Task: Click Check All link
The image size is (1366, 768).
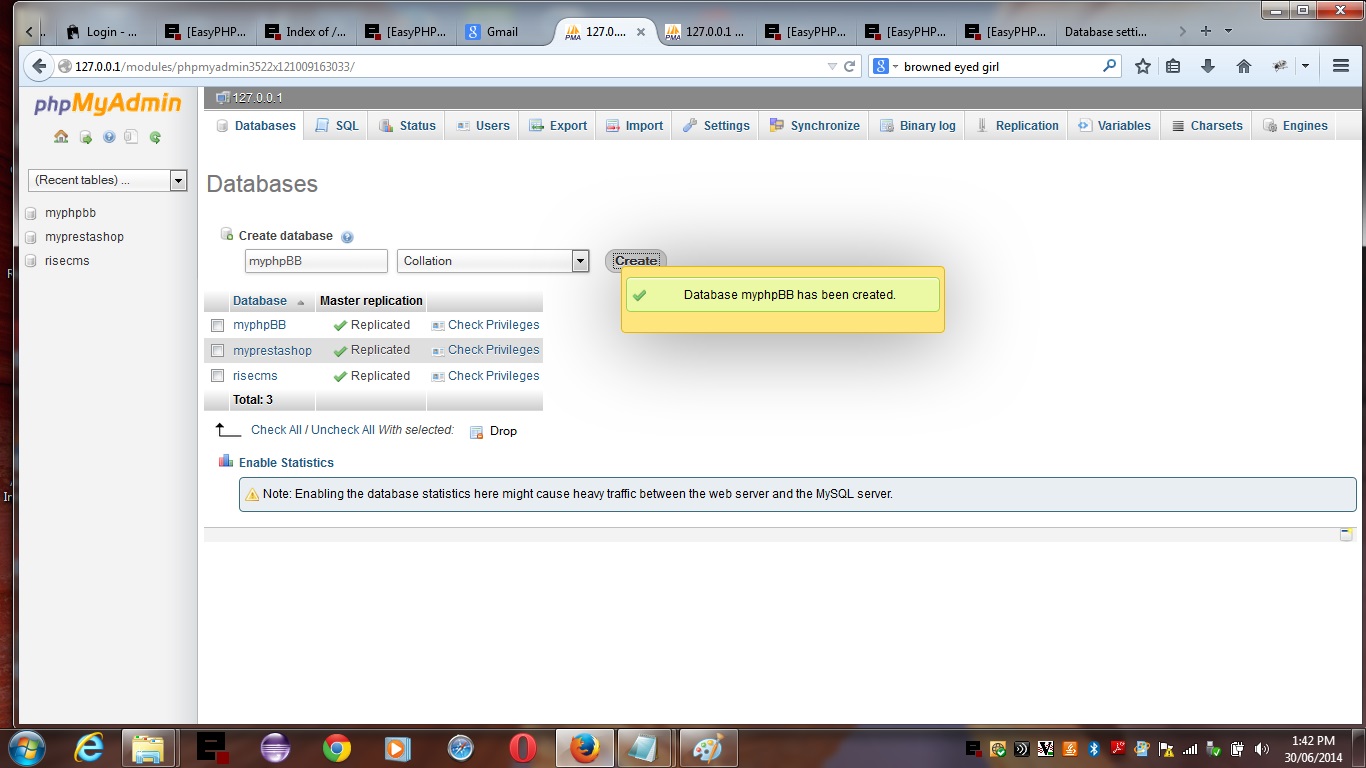Action: (276, 430)
